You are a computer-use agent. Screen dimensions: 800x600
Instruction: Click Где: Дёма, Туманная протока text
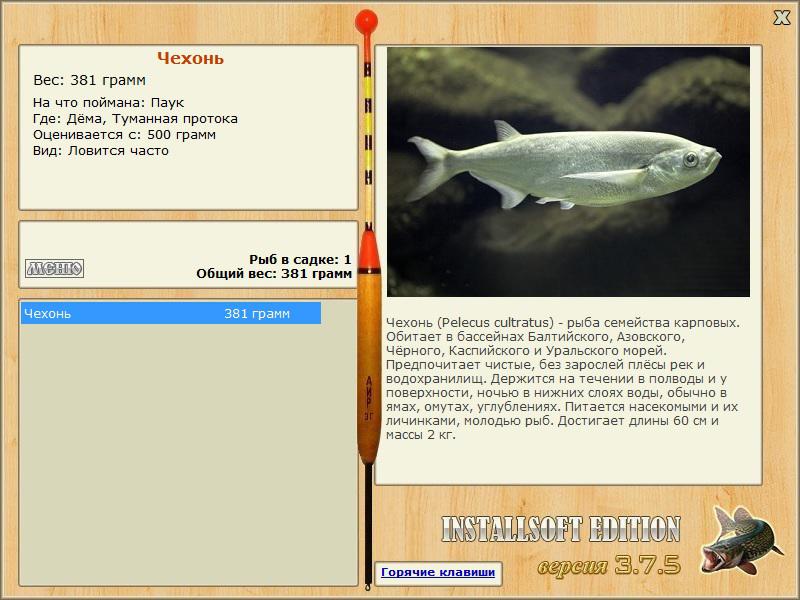click(x=135, y=119)
